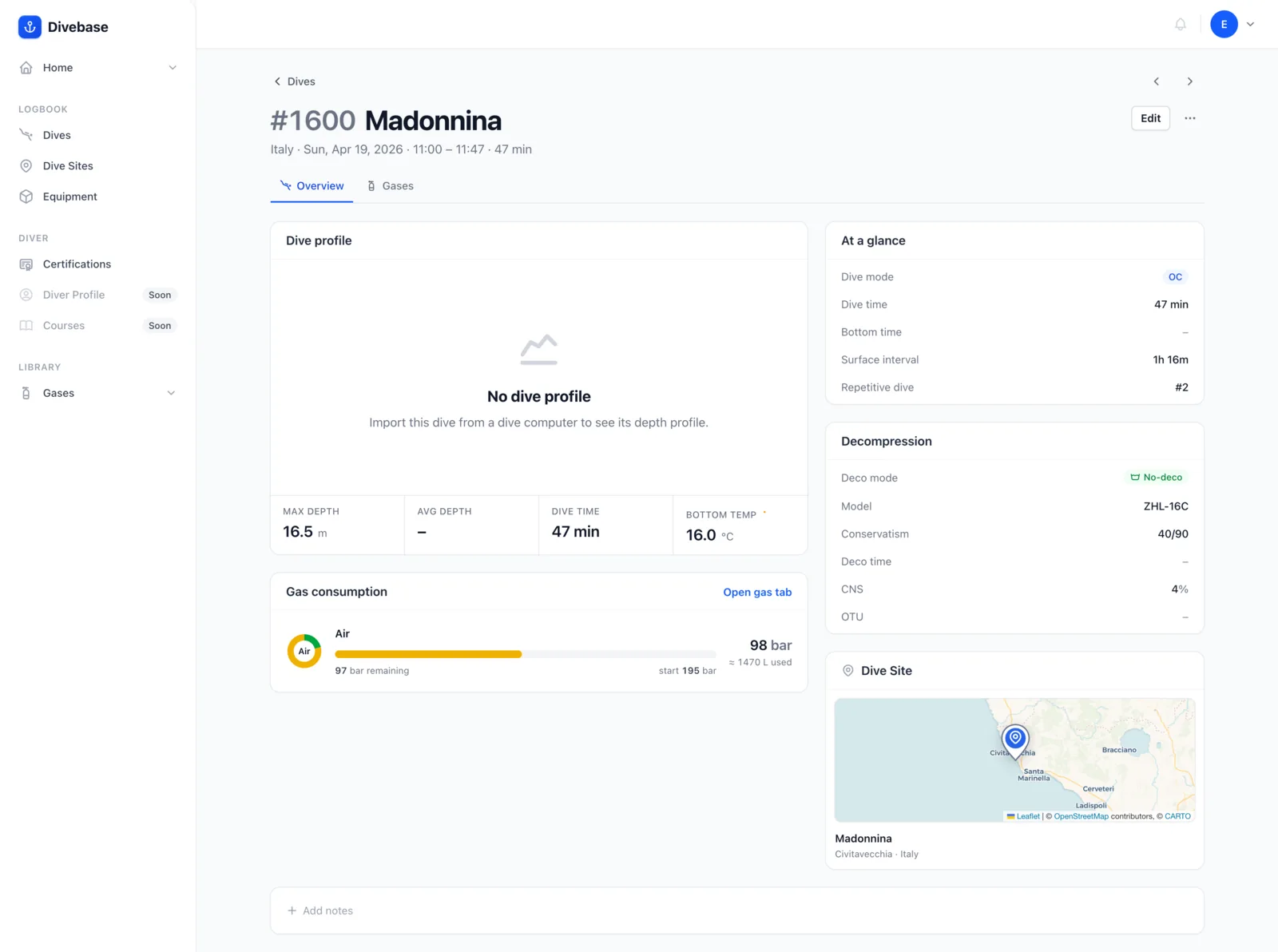Image resolution: width=1278 pixels, height=952 pixels.
Task: Go to previous dive with left chevron
Action: 1156,81
